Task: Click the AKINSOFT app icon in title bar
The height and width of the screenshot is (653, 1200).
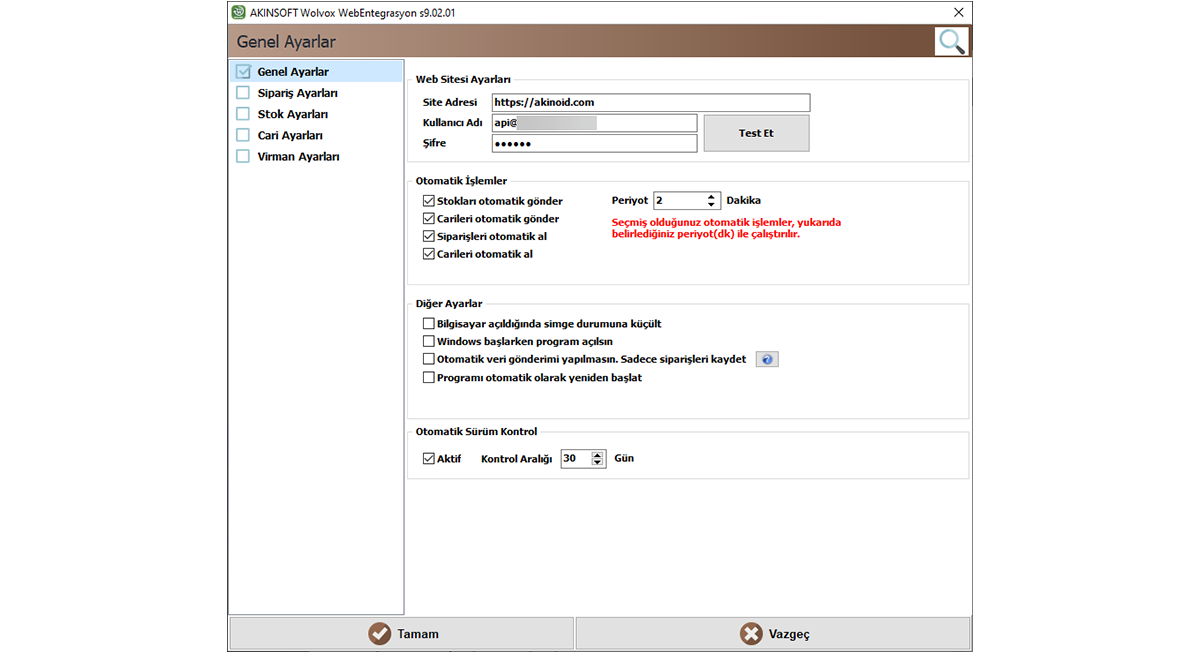Action: (x=238, y=12)
